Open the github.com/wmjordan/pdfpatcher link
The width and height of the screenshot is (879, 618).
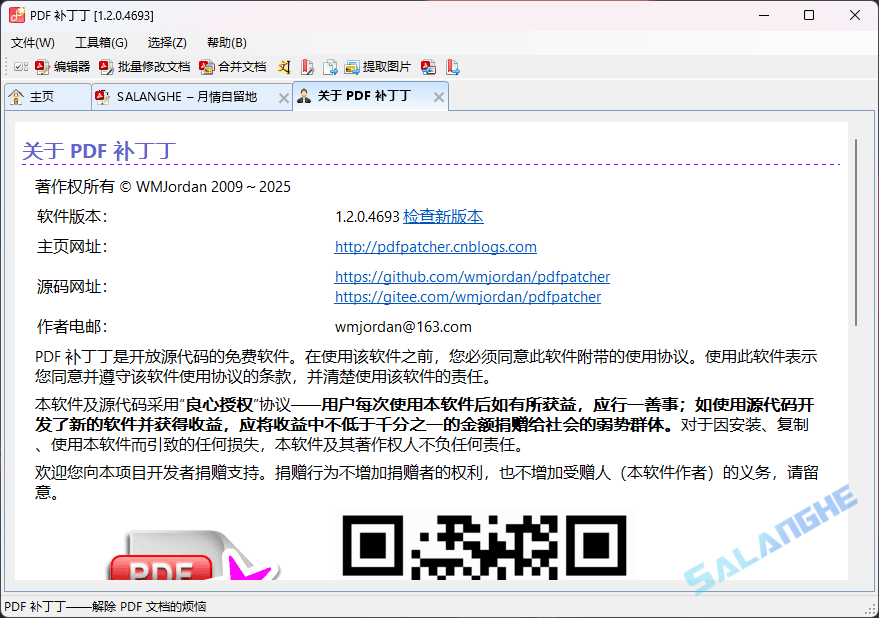click(472, 276)
